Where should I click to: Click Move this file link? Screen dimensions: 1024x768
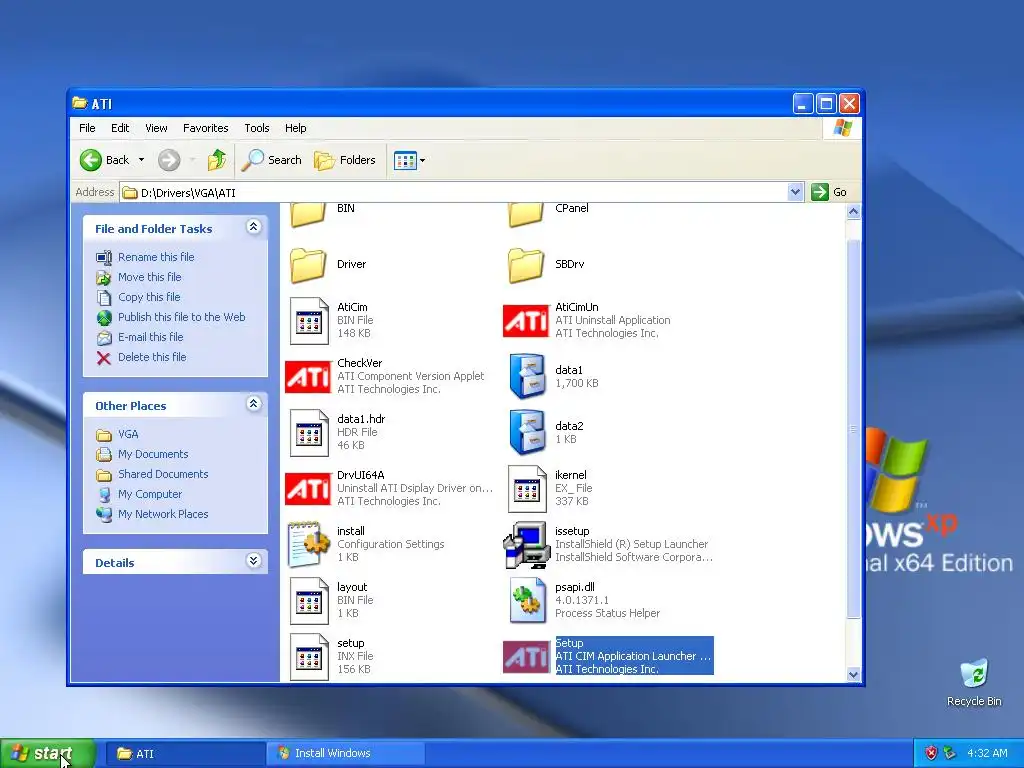pos(150,277)
